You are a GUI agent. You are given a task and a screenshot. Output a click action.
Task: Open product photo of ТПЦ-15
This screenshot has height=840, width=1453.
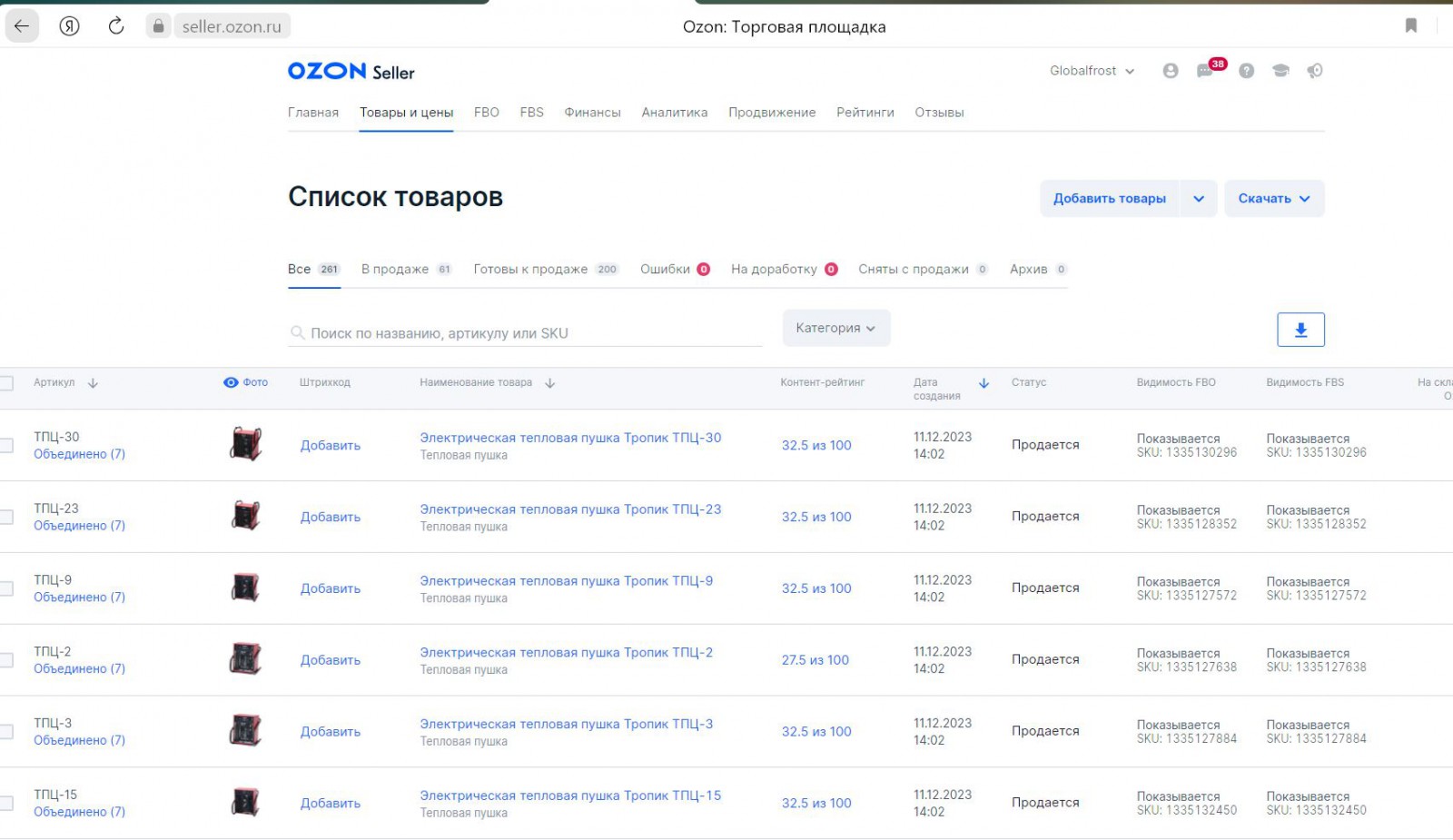(245, 802)
